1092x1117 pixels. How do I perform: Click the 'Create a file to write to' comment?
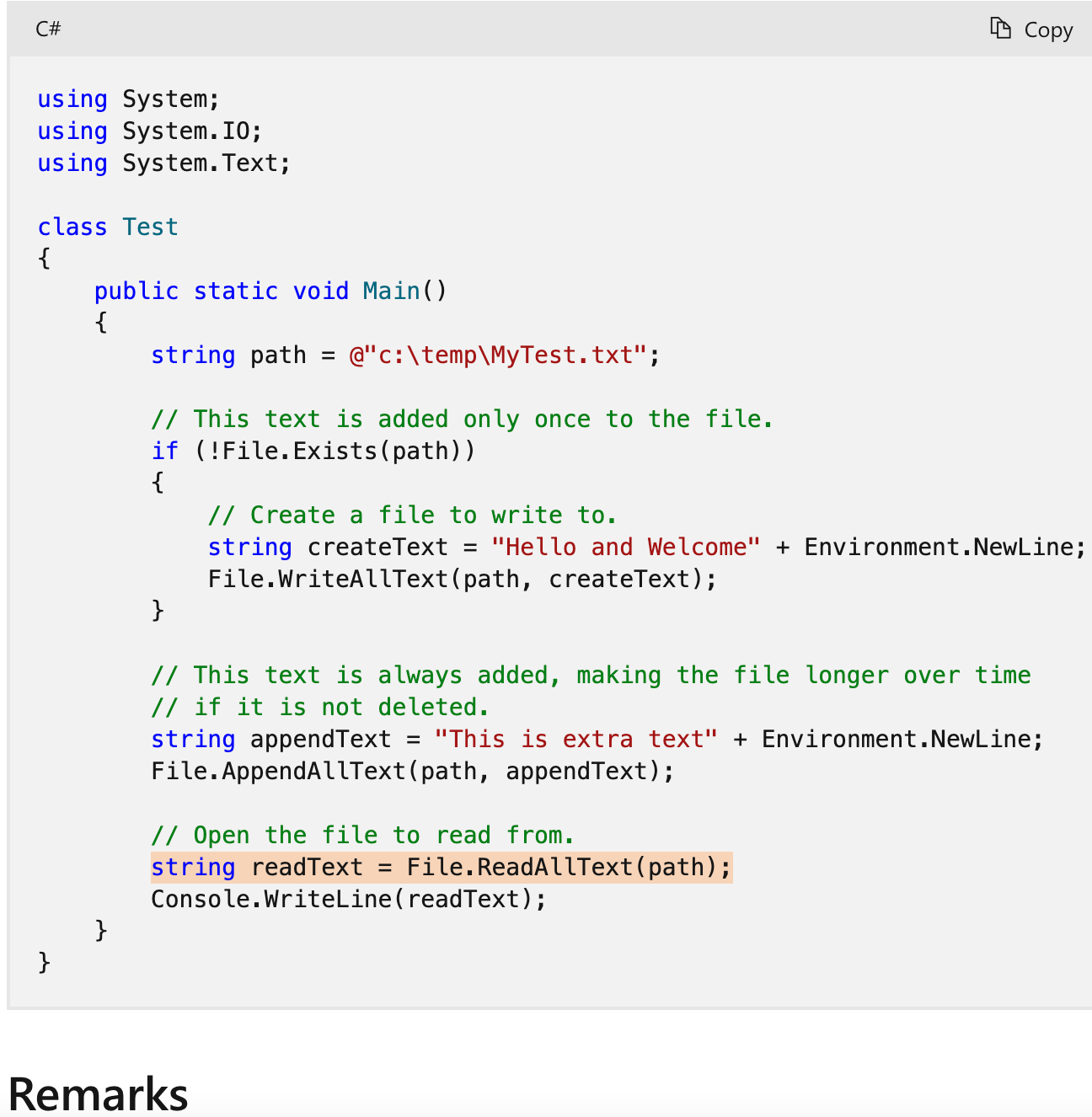tap(412, 516)
